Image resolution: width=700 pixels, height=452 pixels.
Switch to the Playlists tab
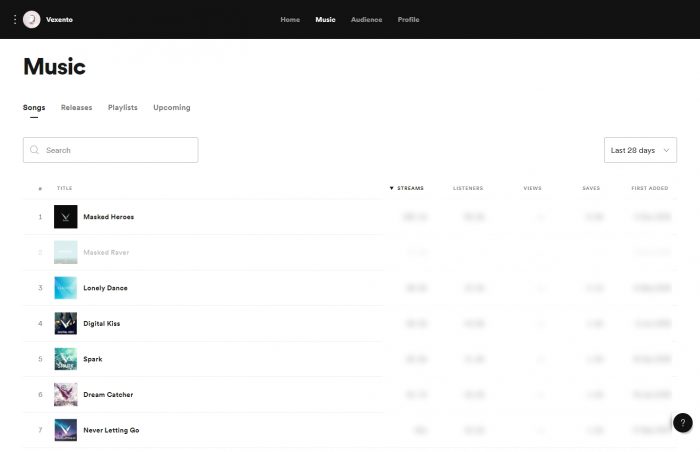[123, 107]
